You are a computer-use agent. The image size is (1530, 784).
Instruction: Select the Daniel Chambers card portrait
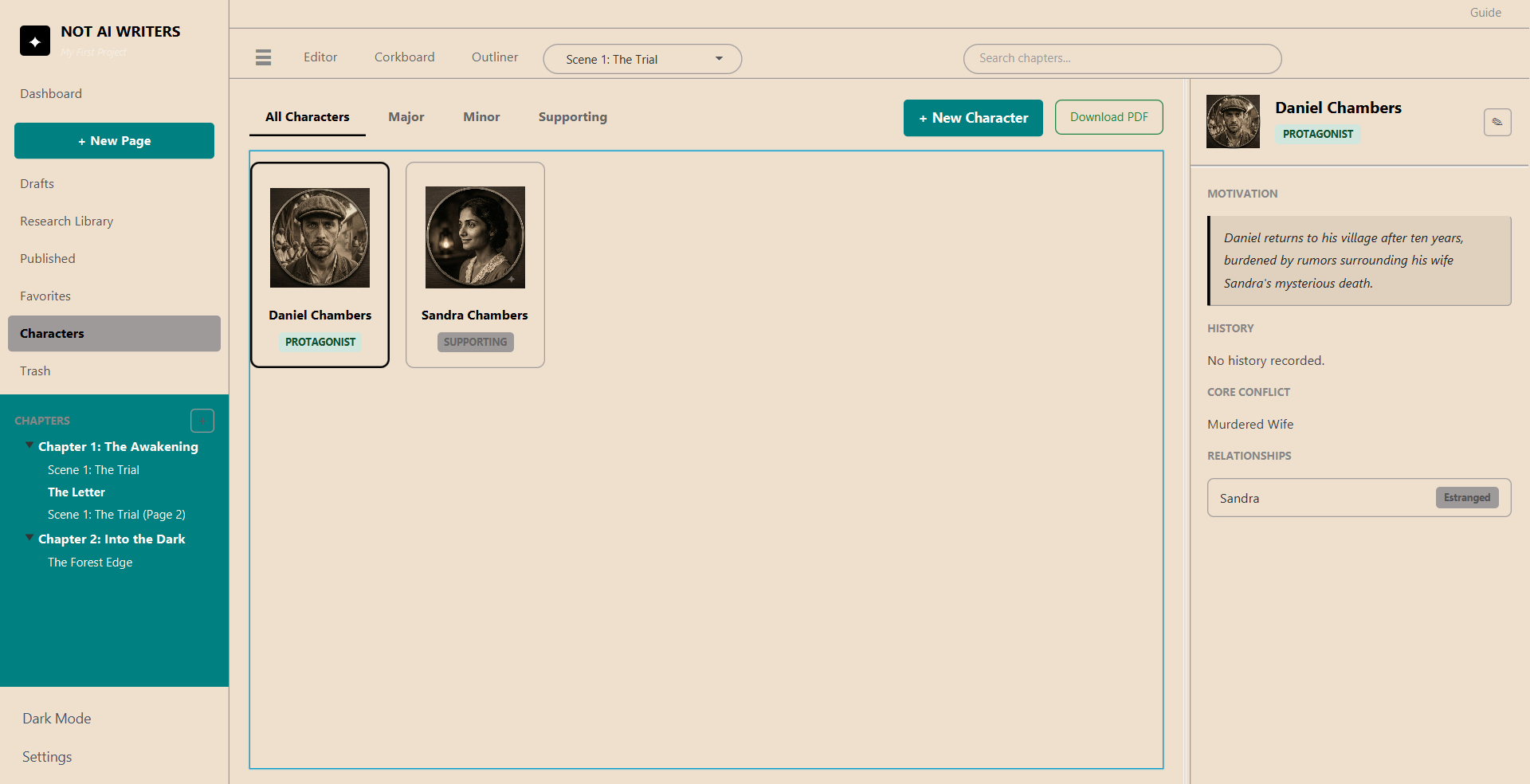coord(320,237)
